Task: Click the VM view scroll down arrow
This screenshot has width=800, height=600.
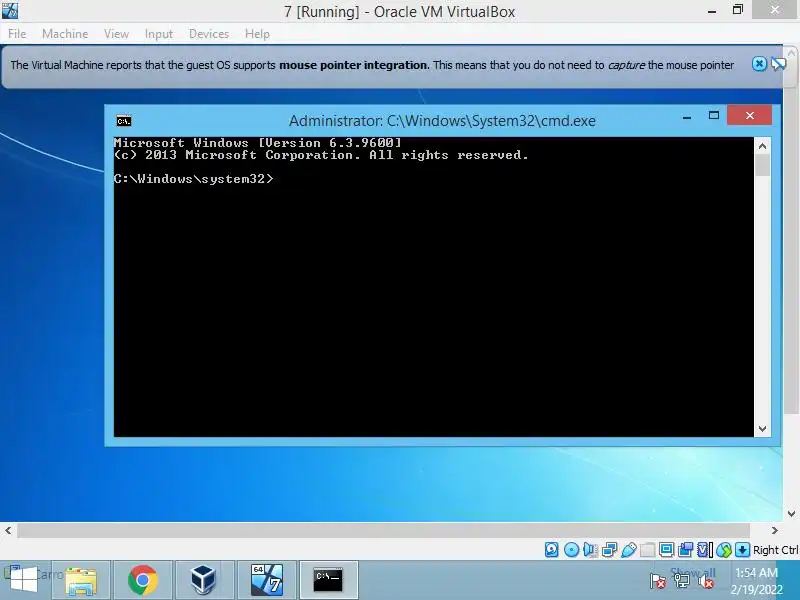Action: 791,514
